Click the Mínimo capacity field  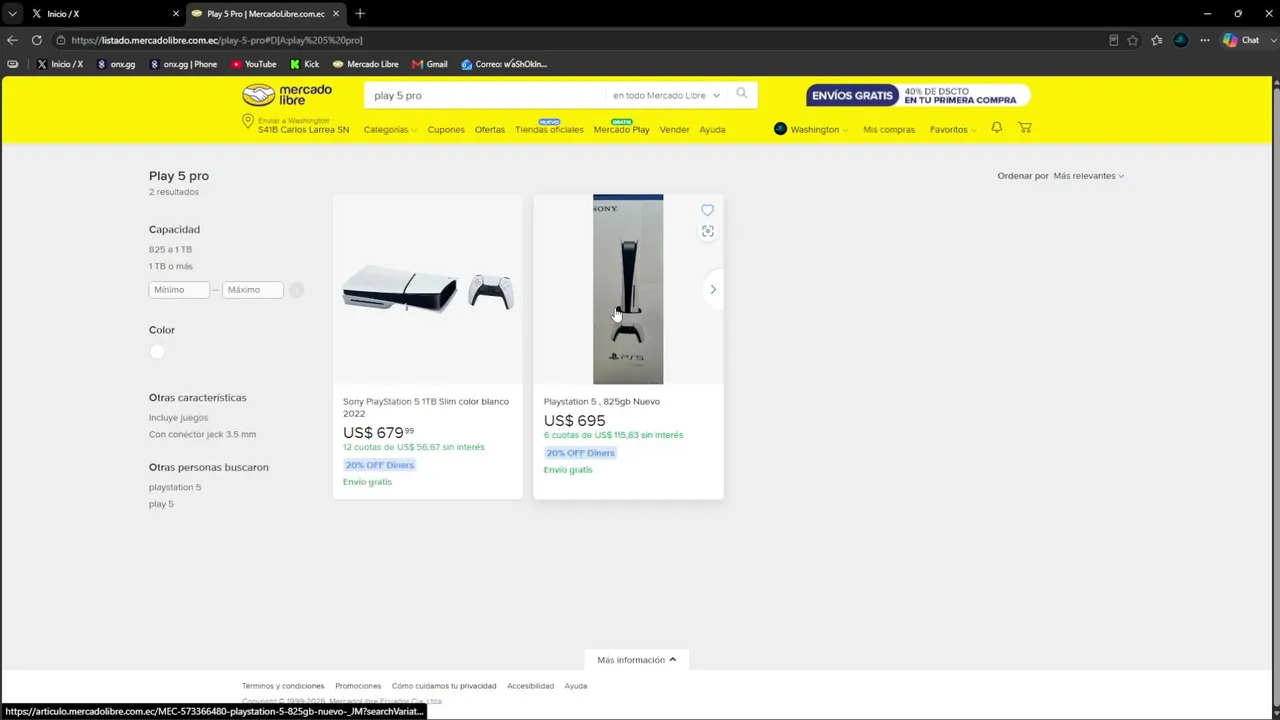coord(179,290)
